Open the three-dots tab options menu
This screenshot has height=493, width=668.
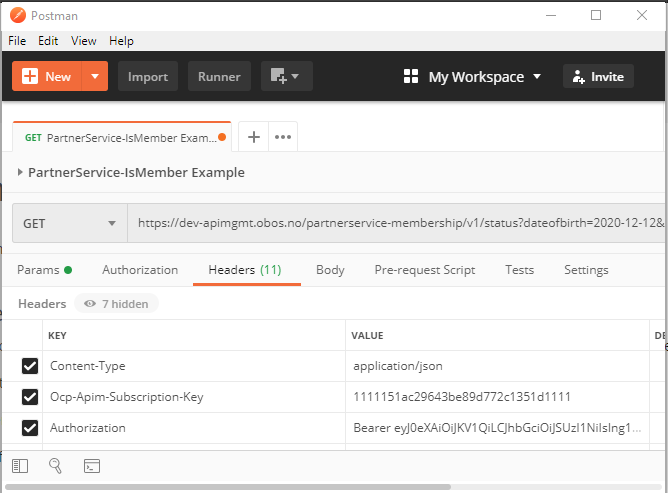click(283, 137)
